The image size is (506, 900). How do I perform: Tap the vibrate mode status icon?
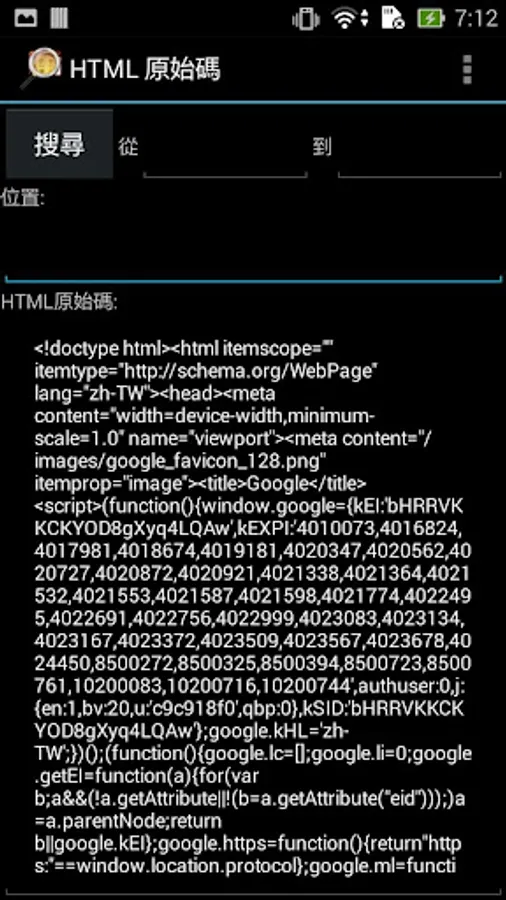306,19
